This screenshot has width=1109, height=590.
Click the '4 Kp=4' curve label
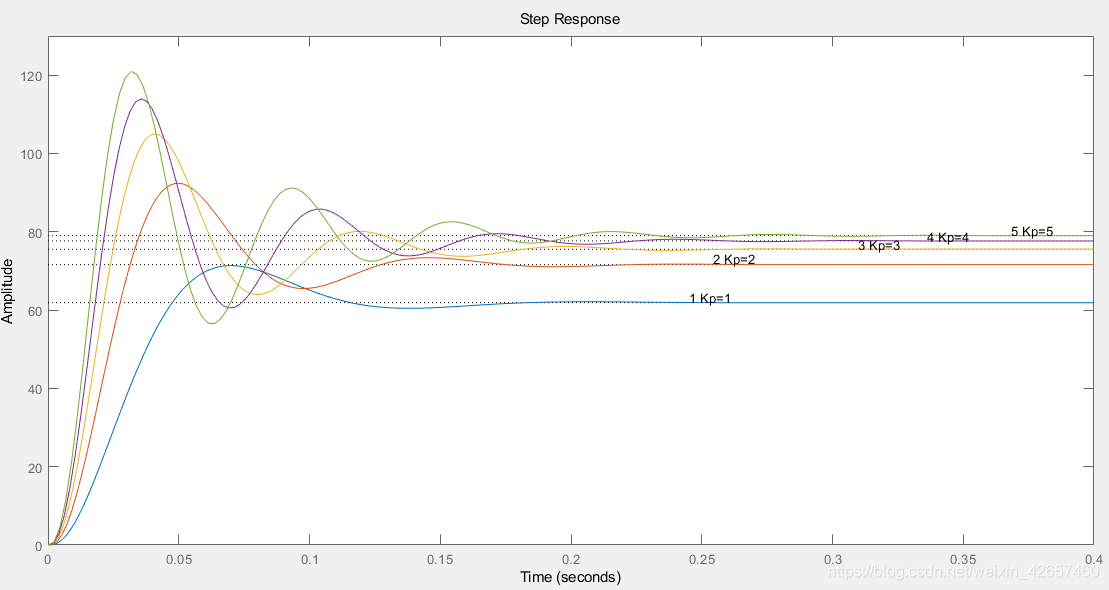click(x=948, y=238)
